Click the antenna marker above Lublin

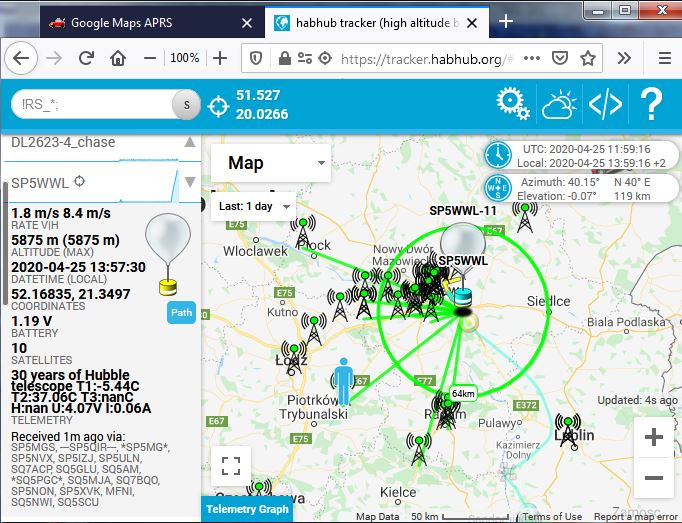tap(568, 430)
